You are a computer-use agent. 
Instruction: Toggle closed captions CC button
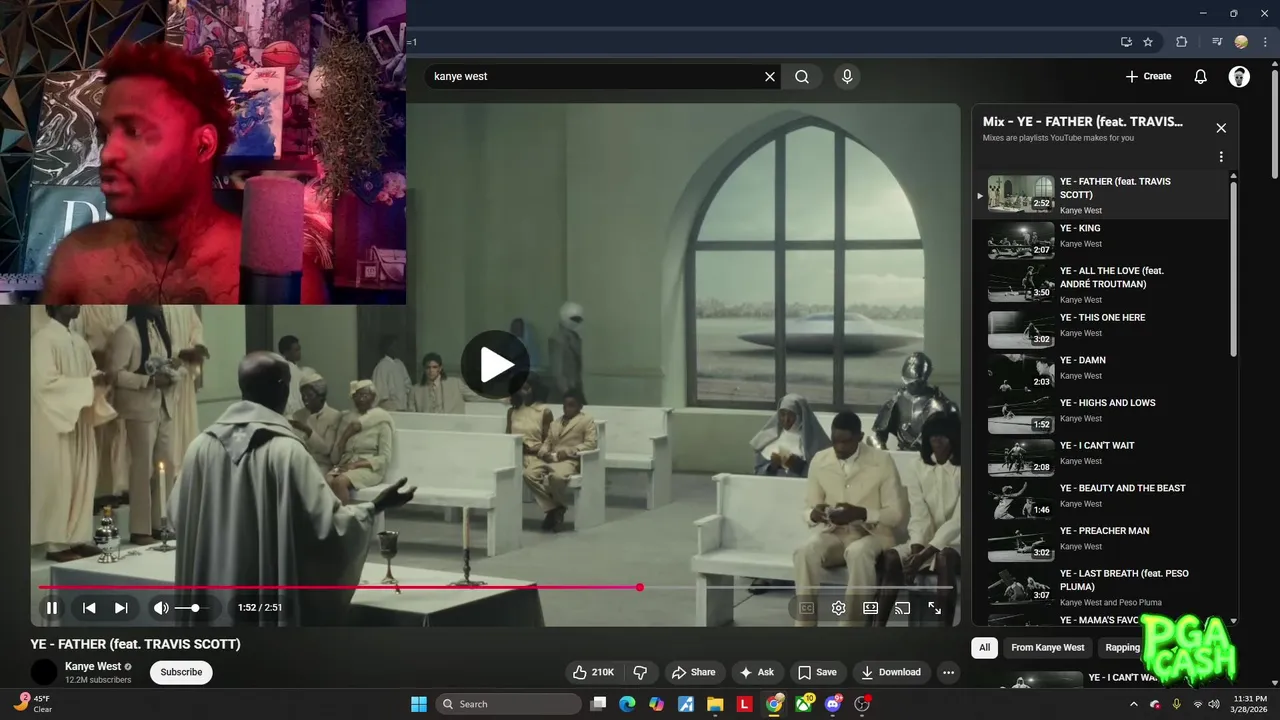(806, 608)
